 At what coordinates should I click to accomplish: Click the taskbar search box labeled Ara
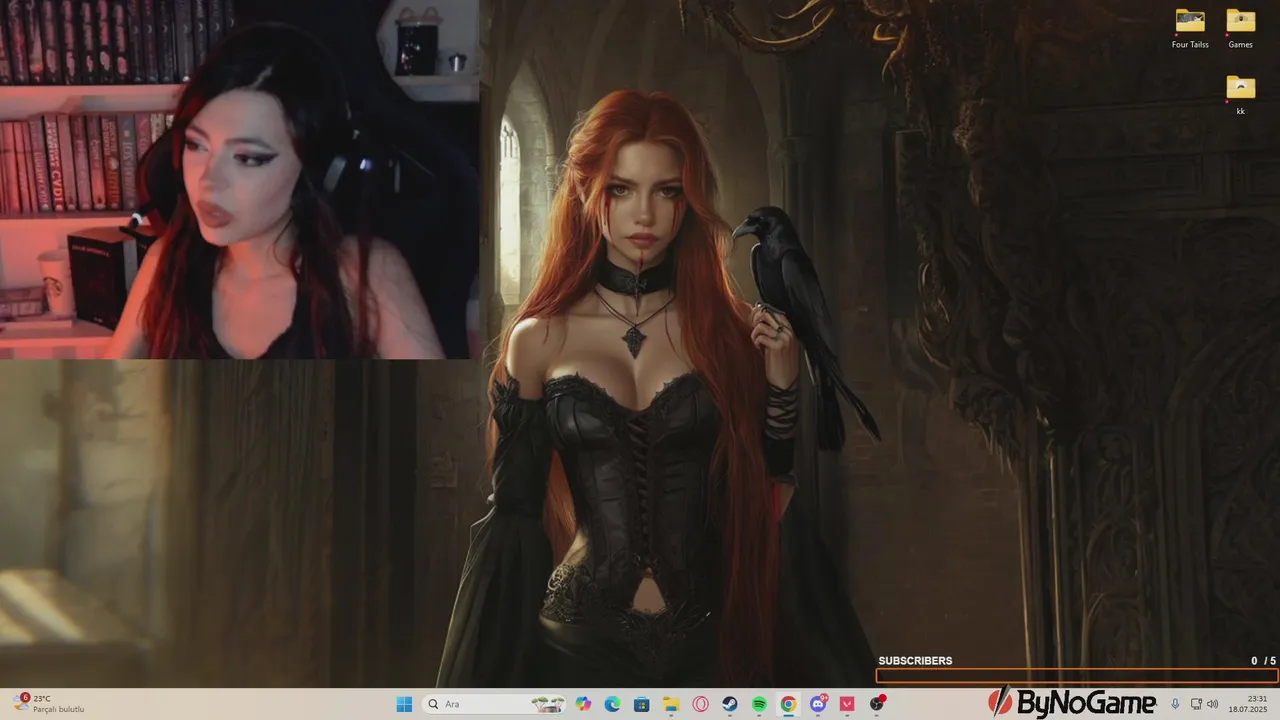click(x=493, y=704)
